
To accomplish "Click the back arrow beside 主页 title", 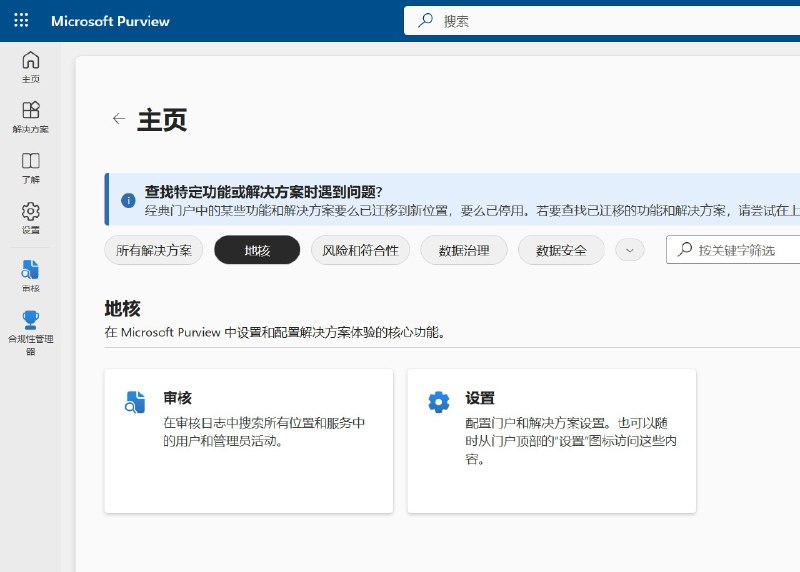I will pyautogui.click(x=119, y=119).
